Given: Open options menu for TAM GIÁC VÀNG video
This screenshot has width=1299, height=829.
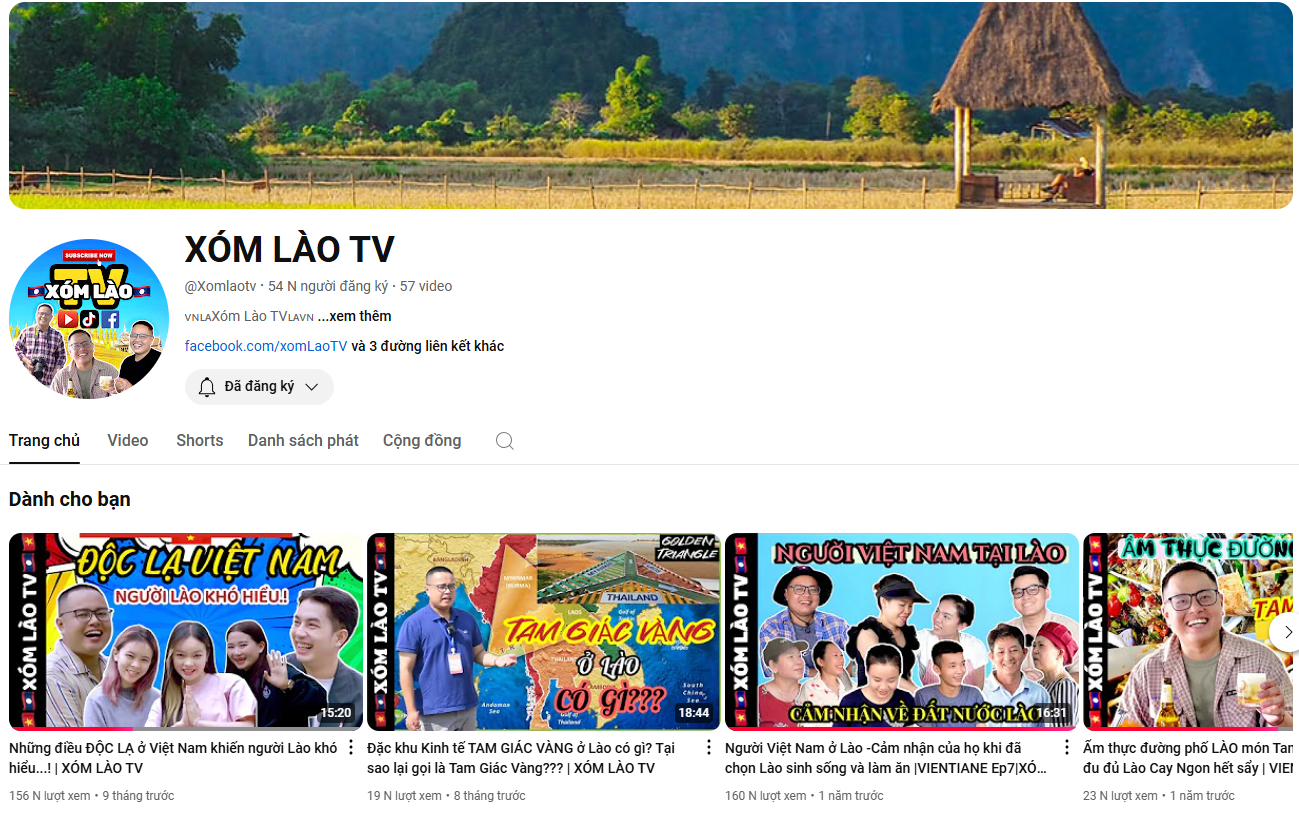Looking at the screenshot, I should pos(709,748).
